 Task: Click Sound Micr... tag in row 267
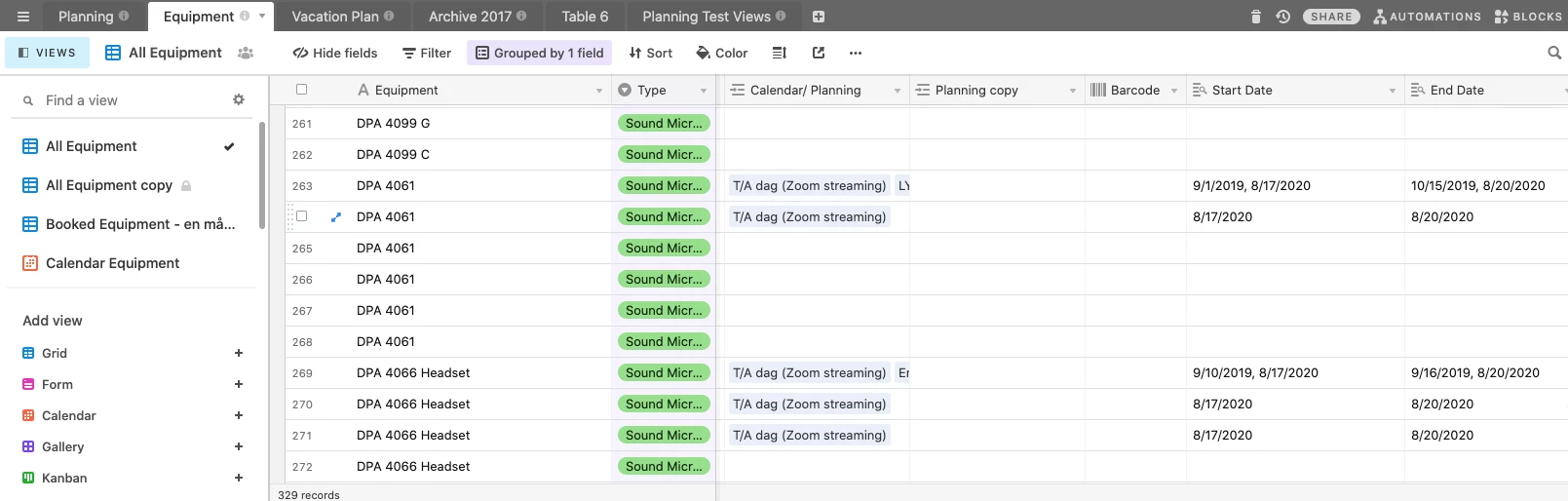664,311
